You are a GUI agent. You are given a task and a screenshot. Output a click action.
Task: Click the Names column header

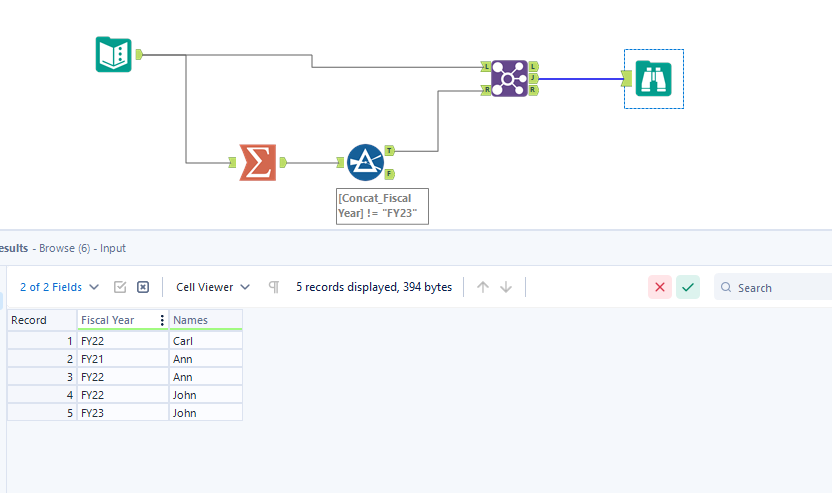coord(206,320)
